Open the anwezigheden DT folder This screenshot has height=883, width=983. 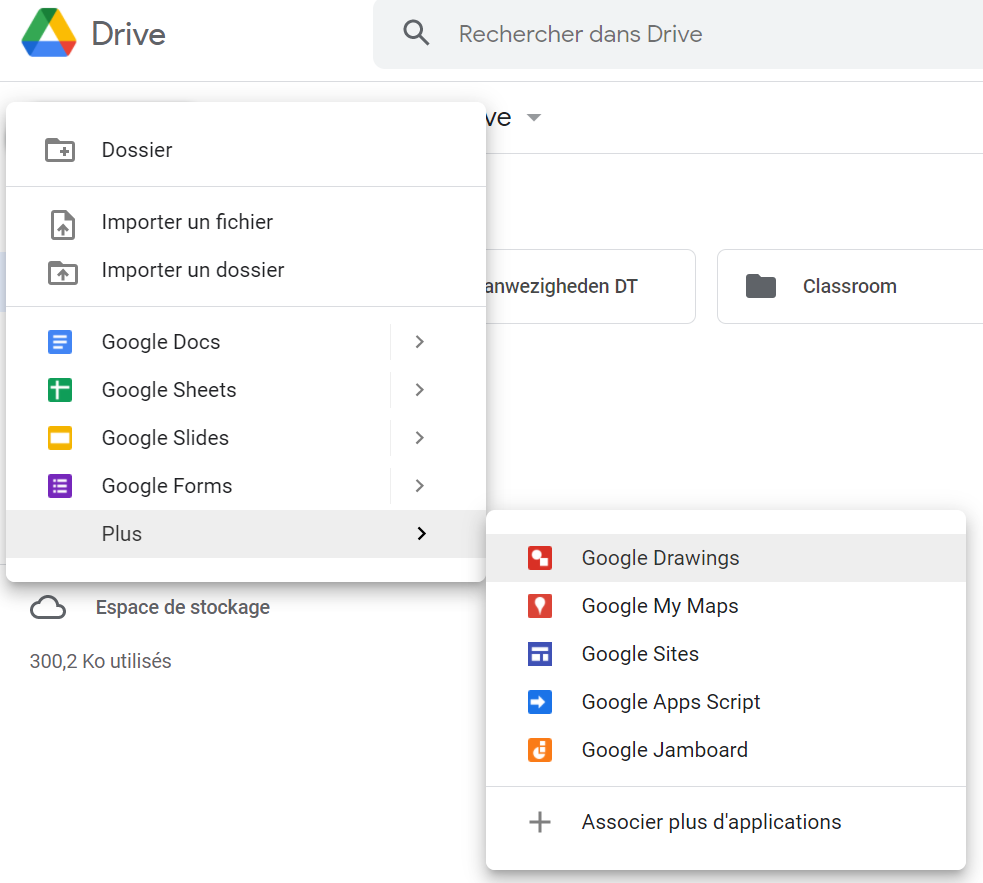[x=591, y=287]
